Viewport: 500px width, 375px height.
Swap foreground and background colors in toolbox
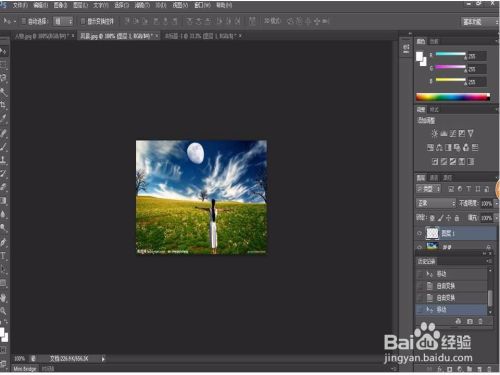point(5,322)
